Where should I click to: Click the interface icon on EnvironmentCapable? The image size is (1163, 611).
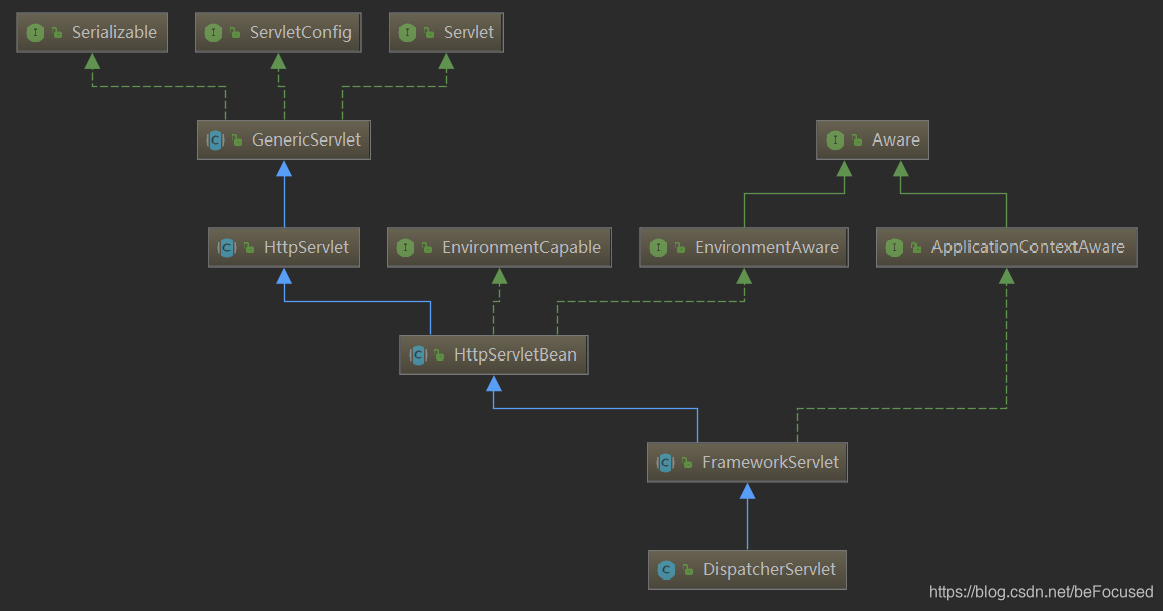pos(405,248)
